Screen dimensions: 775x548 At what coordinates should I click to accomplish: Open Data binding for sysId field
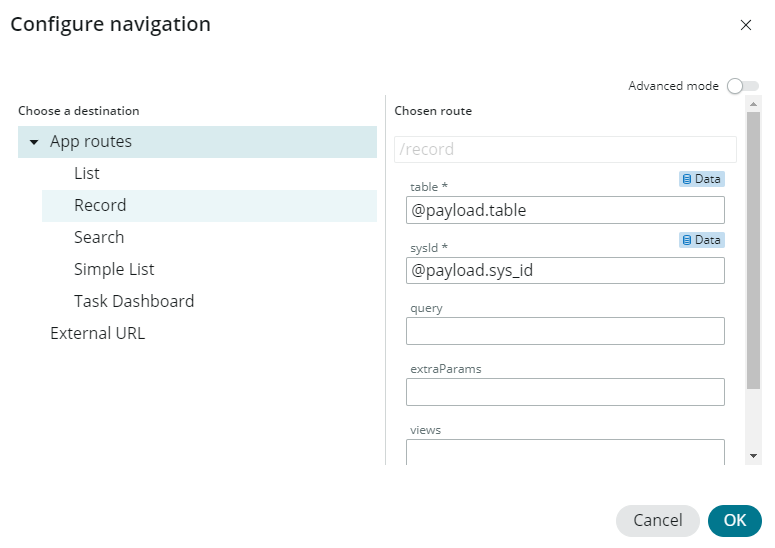click(701, 240)
